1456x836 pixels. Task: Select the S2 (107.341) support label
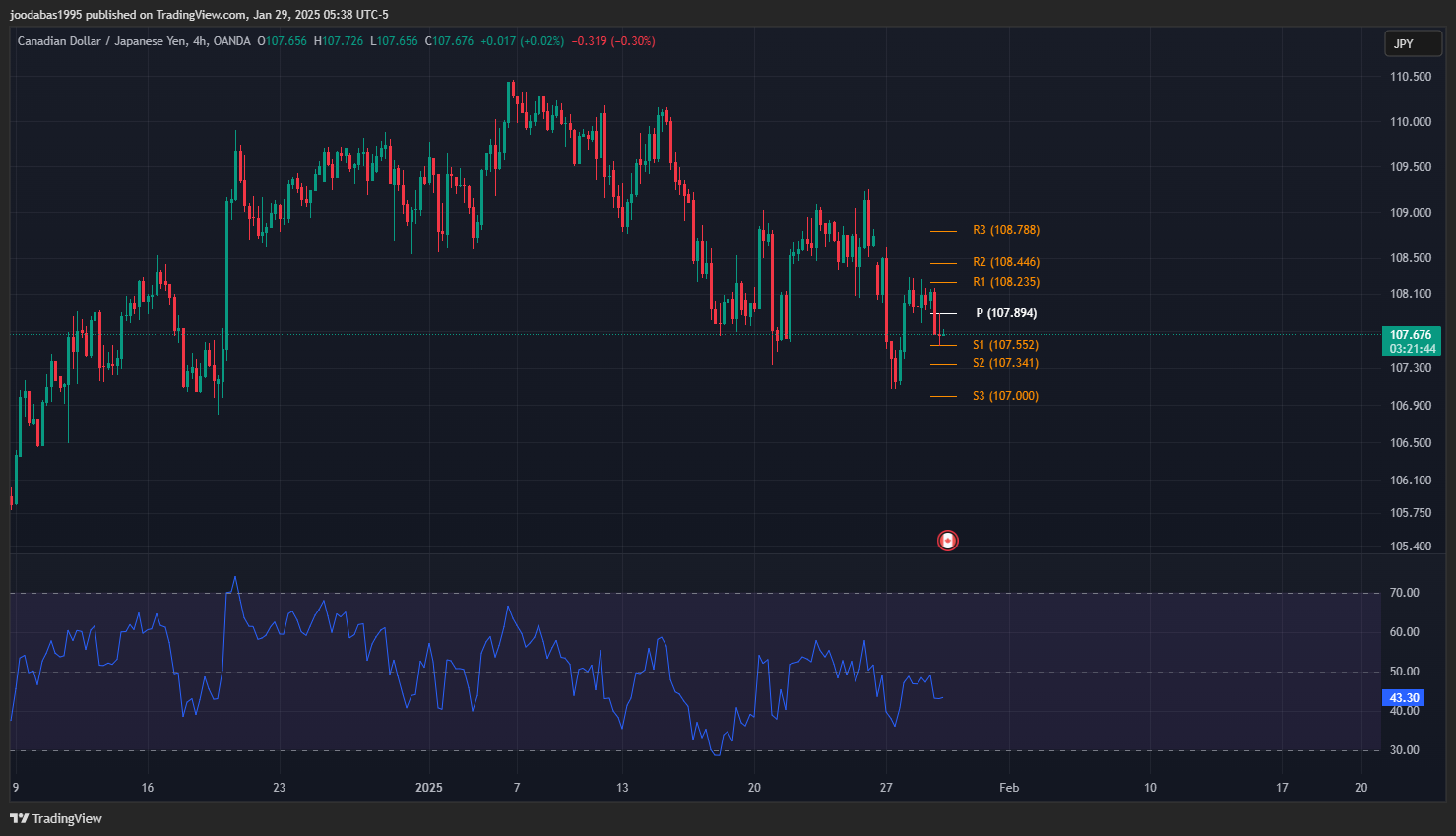1005,363
